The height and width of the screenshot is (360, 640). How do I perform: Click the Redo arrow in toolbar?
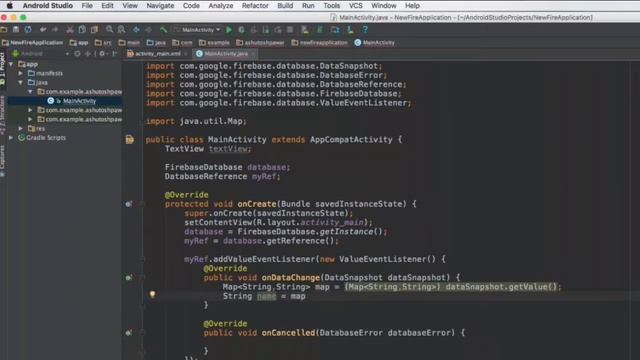[55, 29]
